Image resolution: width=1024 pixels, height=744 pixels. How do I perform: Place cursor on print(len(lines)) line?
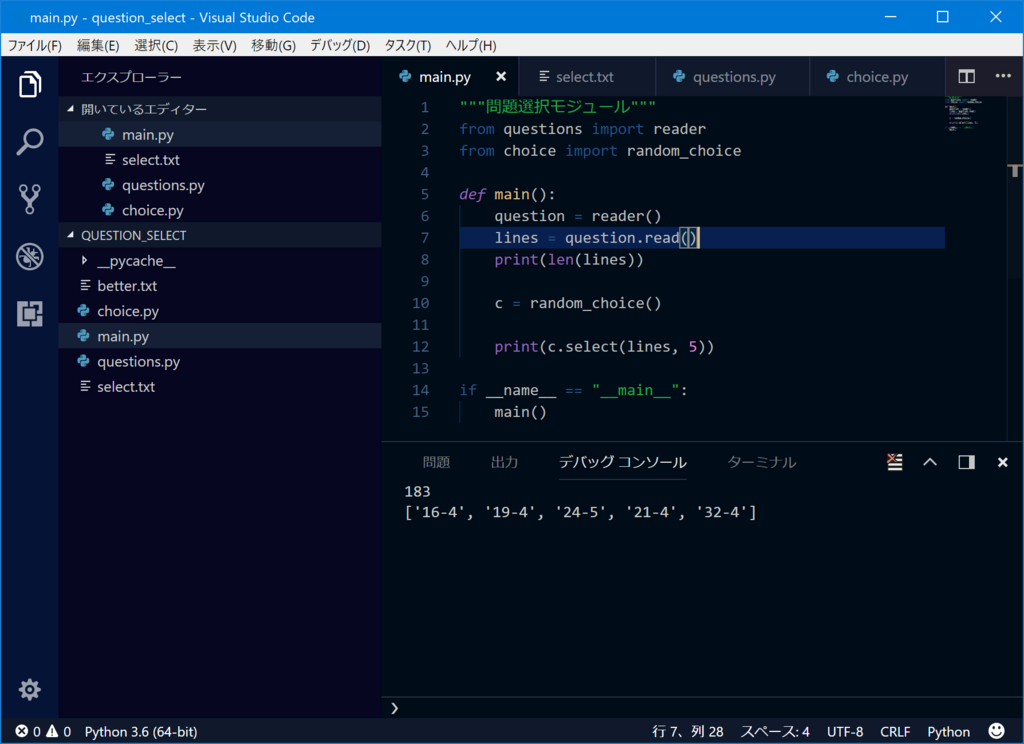568,260
